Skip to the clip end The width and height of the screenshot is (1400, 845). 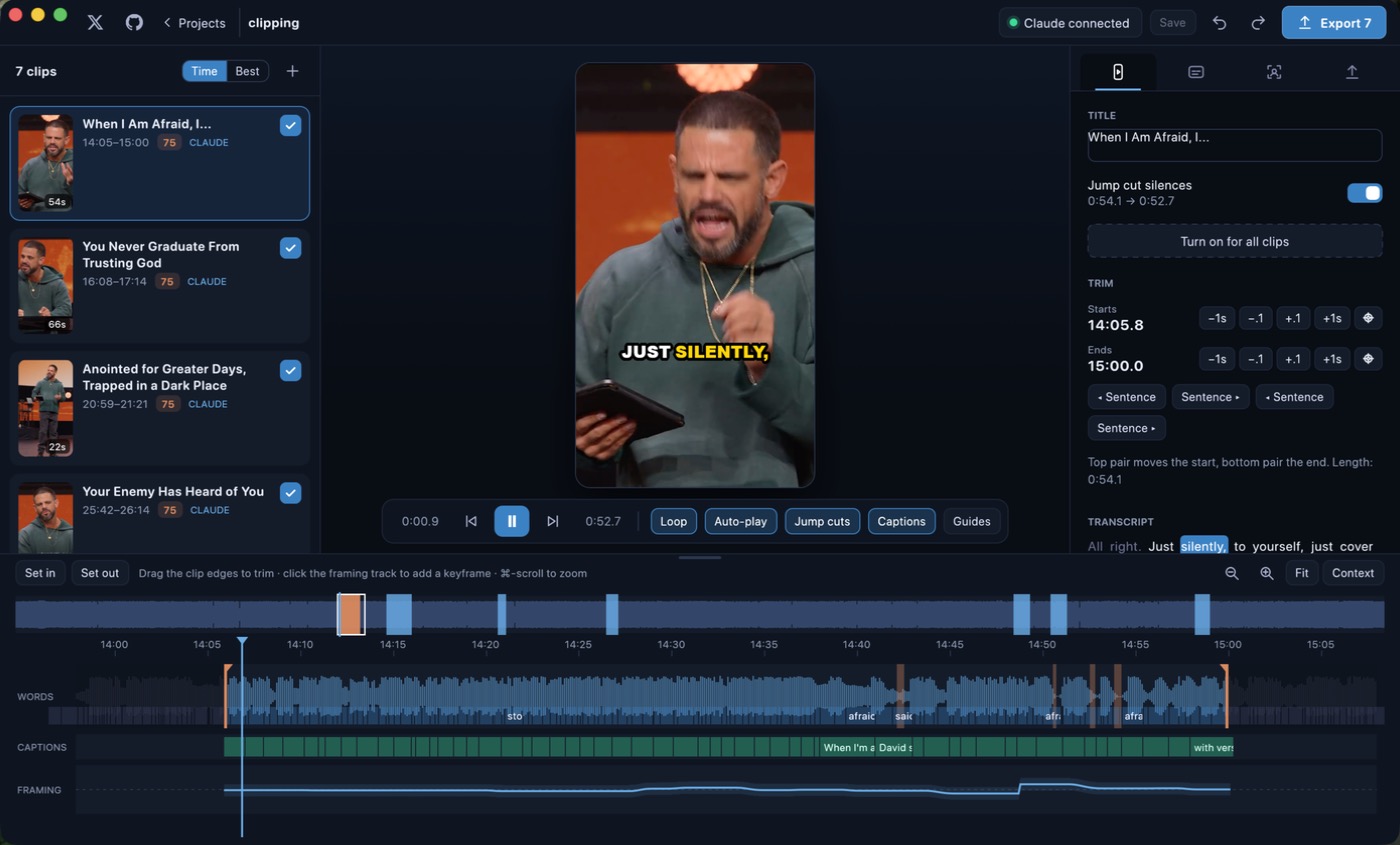pos(552,521)
